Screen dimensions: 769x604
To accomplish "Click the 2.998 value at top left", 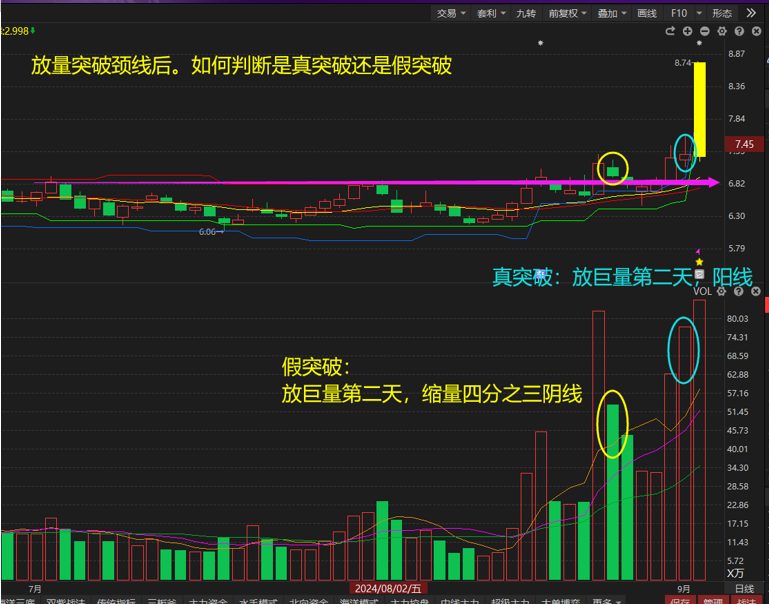I will pyautogui.click(x=16, y=31).
